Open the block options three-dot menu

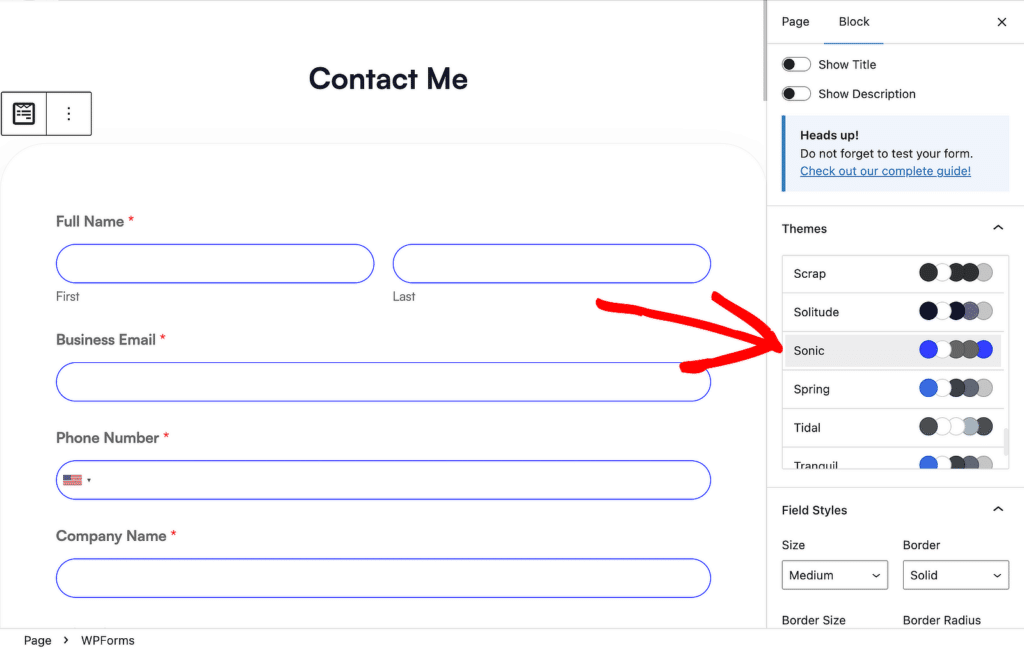[x=69, y=114]
